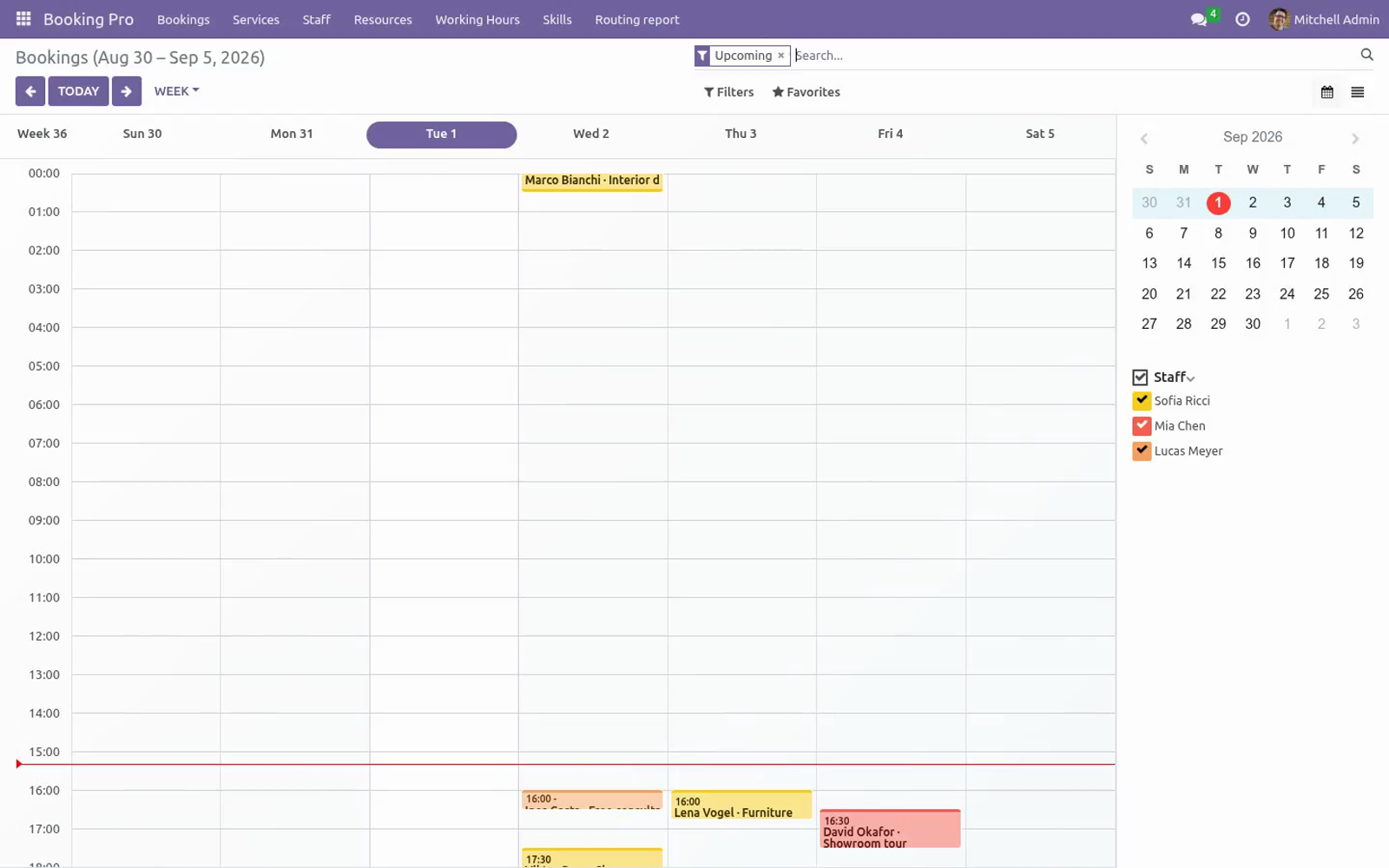Open the Resources menu
The width and height of the screenshot is (1389, 868).
(383, 19)
